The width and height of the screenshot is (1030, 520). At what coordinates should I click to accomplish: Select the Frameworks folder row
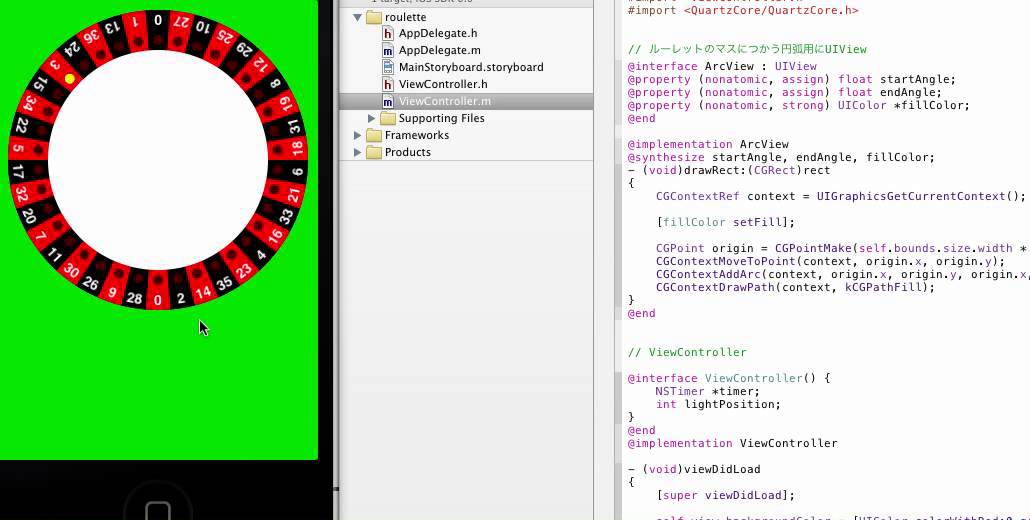pyautogui.click(x=466, y=135)
